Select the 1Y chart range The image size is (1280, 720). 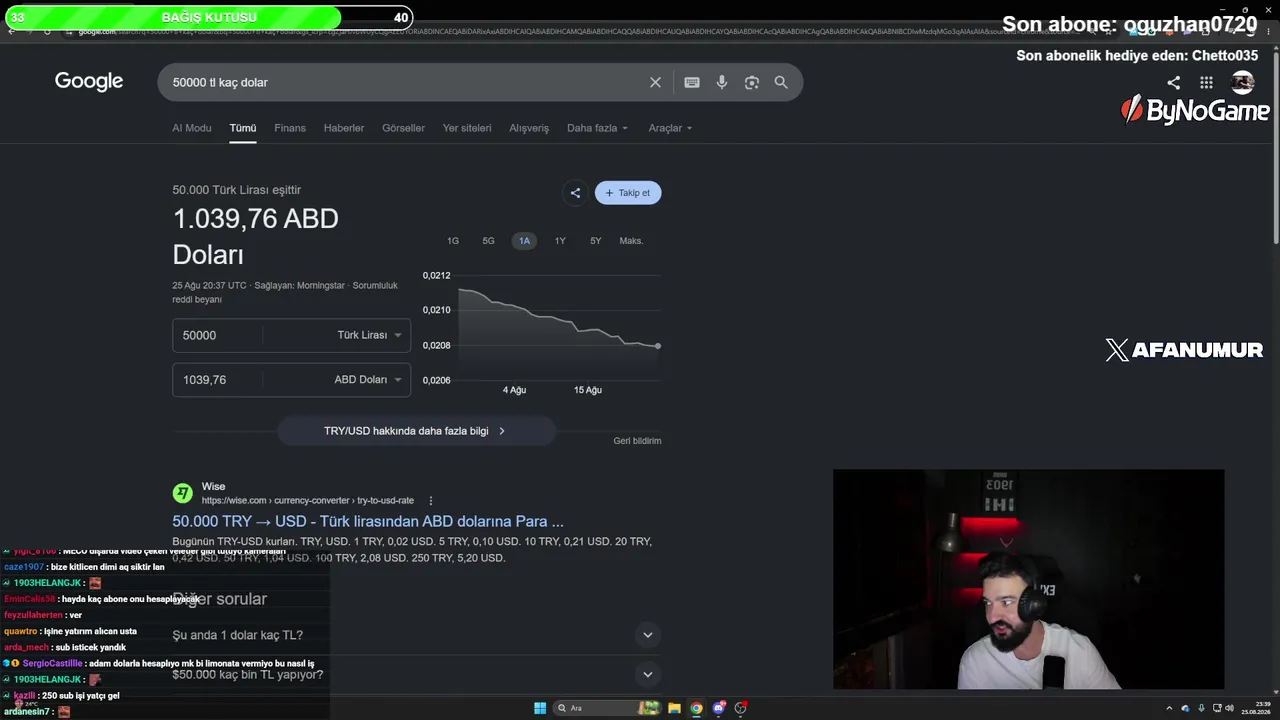[560, 241]
